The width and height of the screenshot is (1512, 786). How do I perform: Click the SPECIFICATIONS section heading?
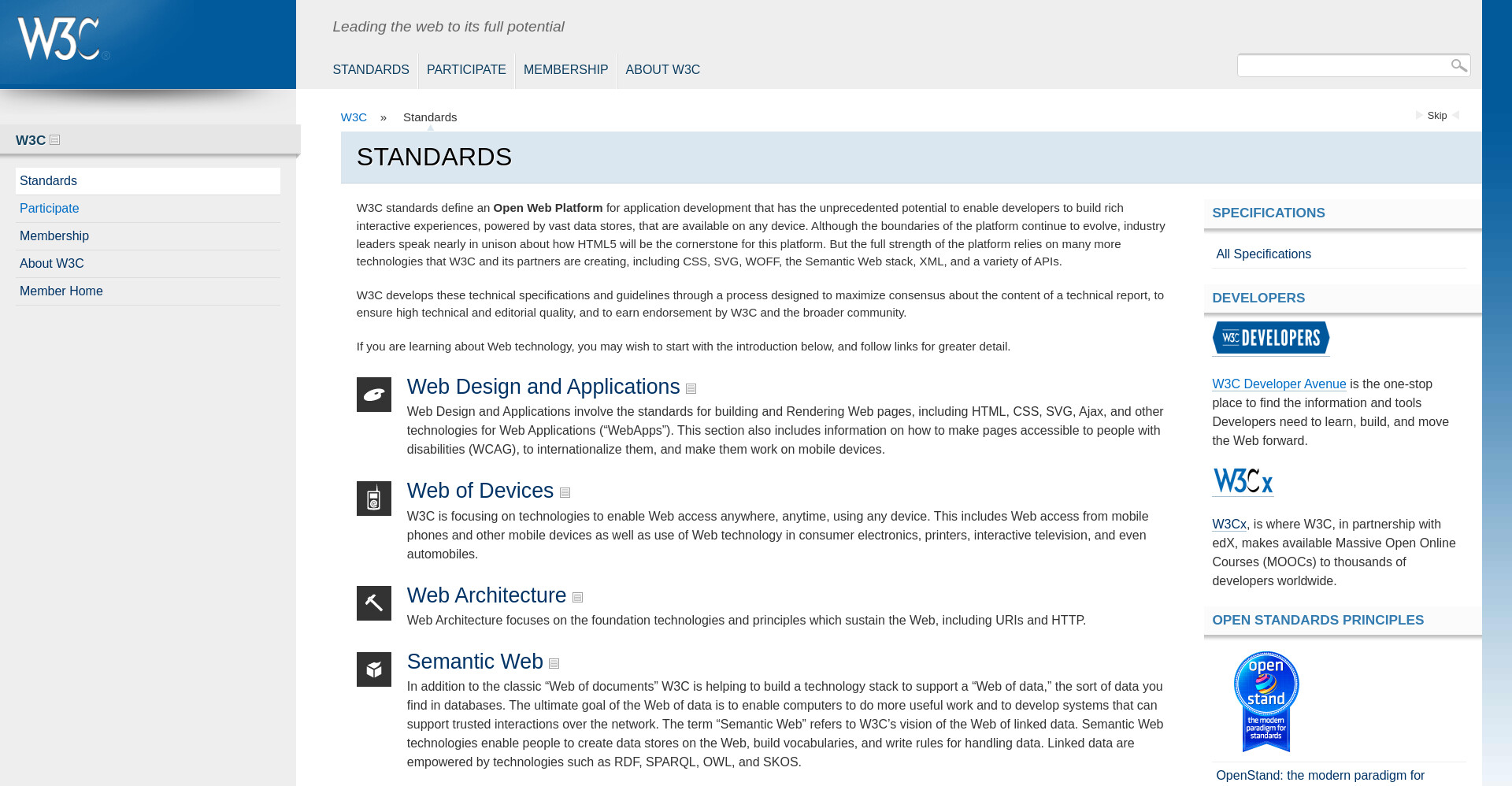click(x=1269, y=213)
